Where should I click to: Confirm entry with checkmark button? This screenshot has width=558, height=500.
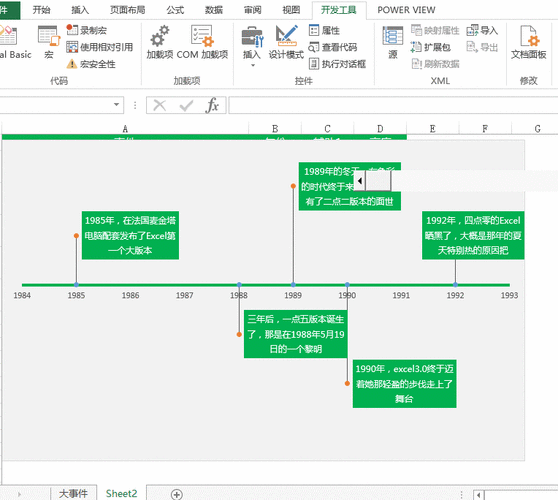click(x=186, y=105)
